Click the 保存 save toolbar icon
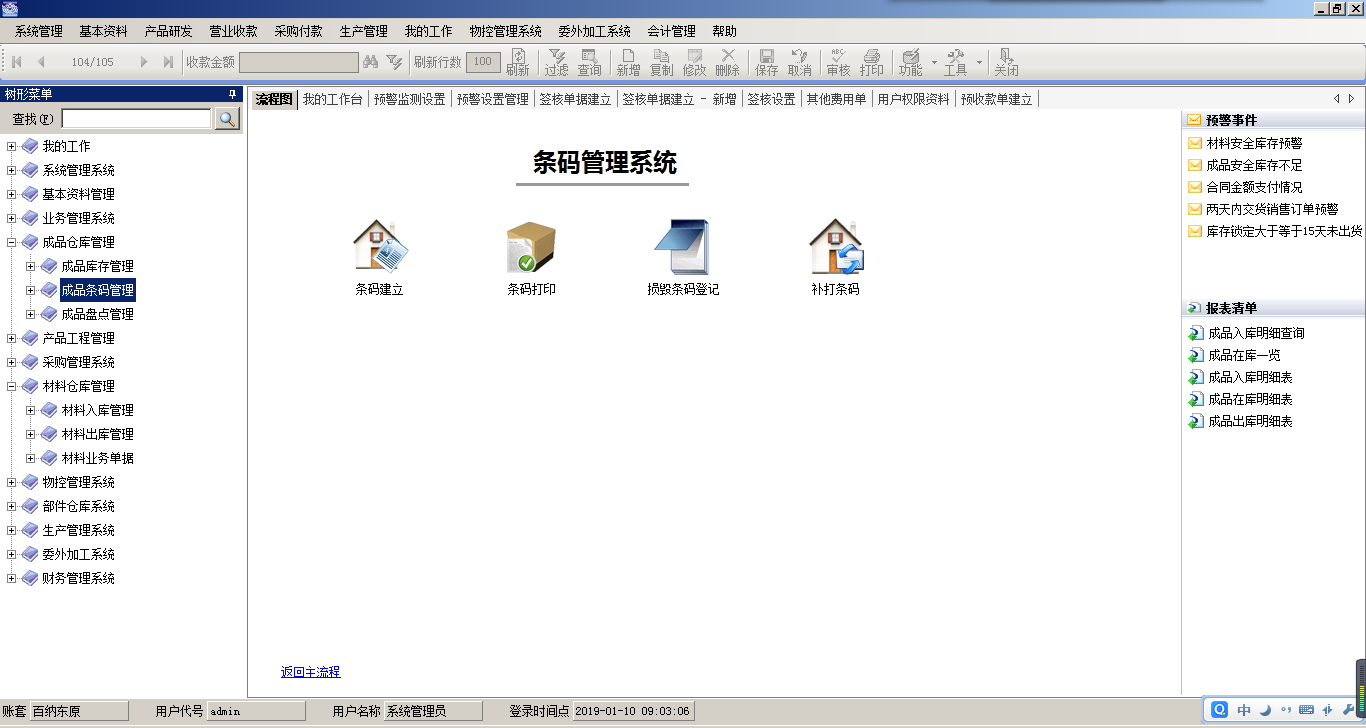Screen dimensions: 1366x728 [765, 62]
